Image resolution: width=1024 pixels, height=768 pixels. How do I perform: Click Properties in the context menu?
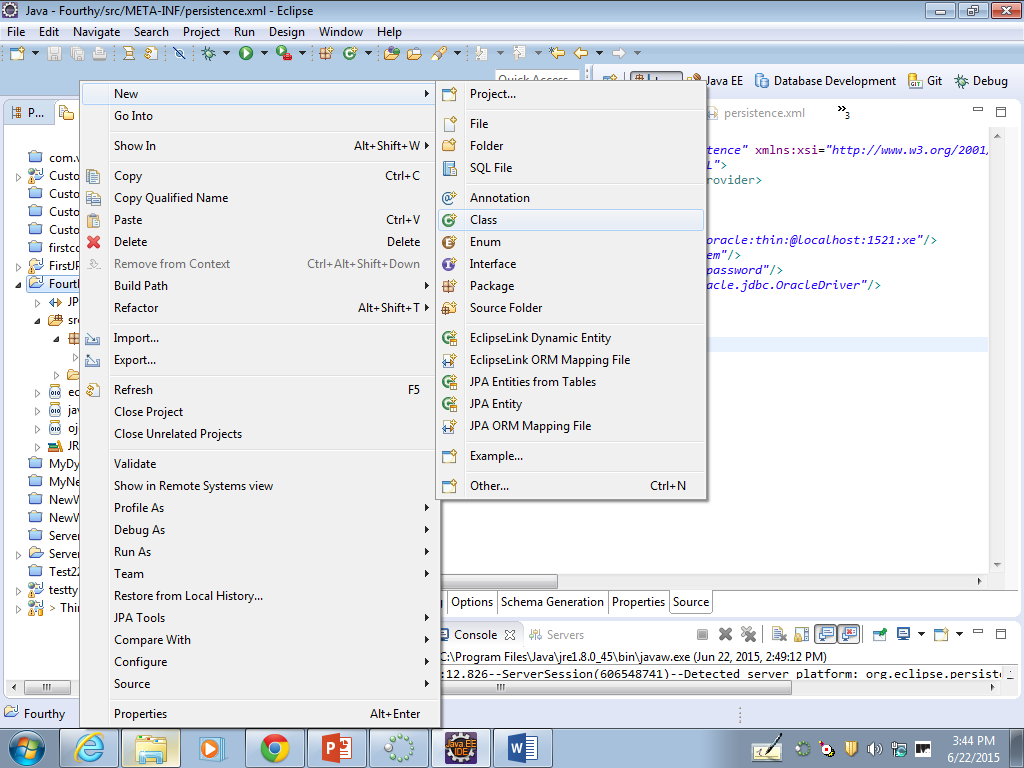pos(140,714)
